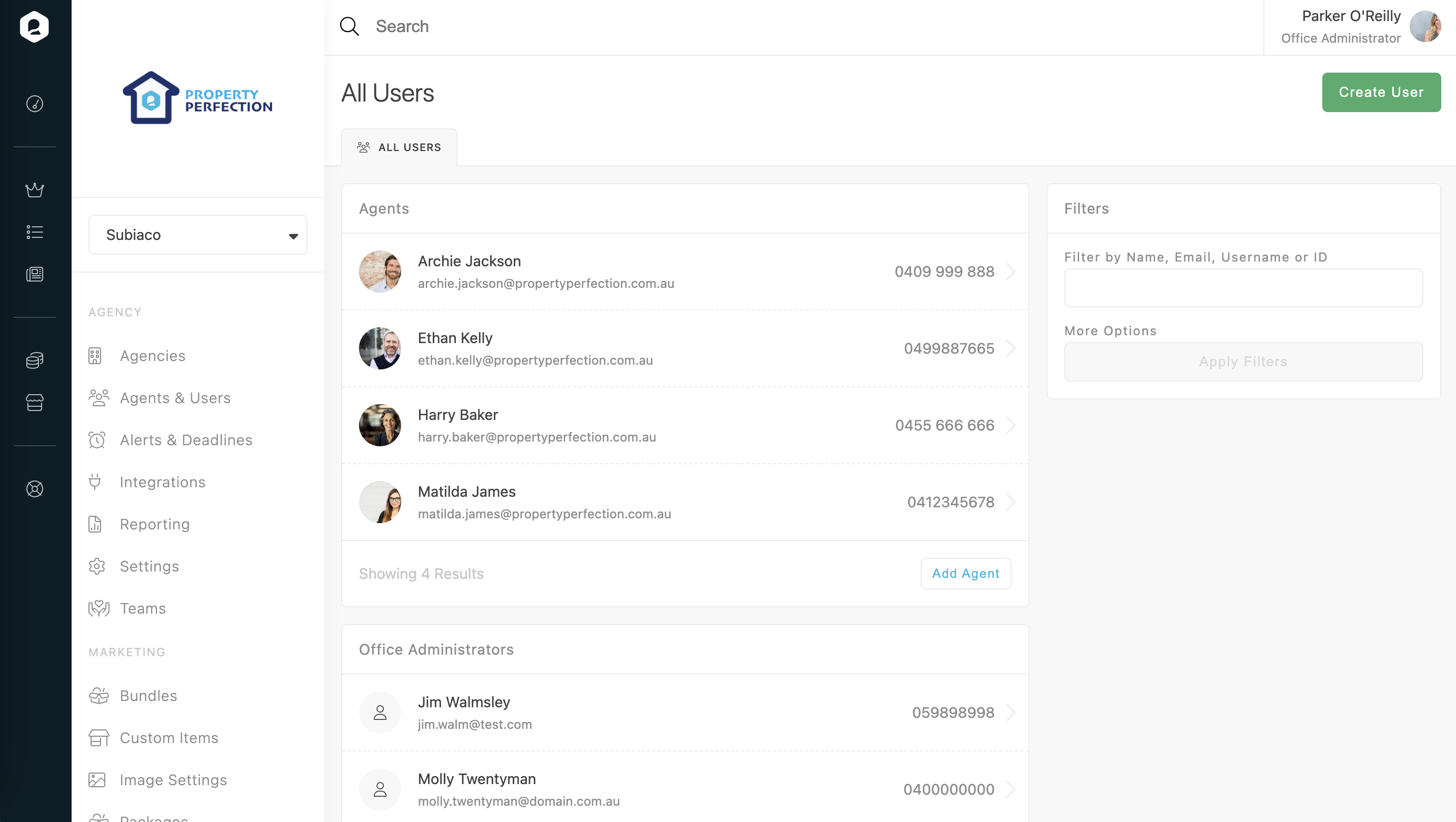Image resolution: width=1456 pixels, height=822 pixels.
Task: Open the coins stack icon in sidebar
Action: coord(34,360)
